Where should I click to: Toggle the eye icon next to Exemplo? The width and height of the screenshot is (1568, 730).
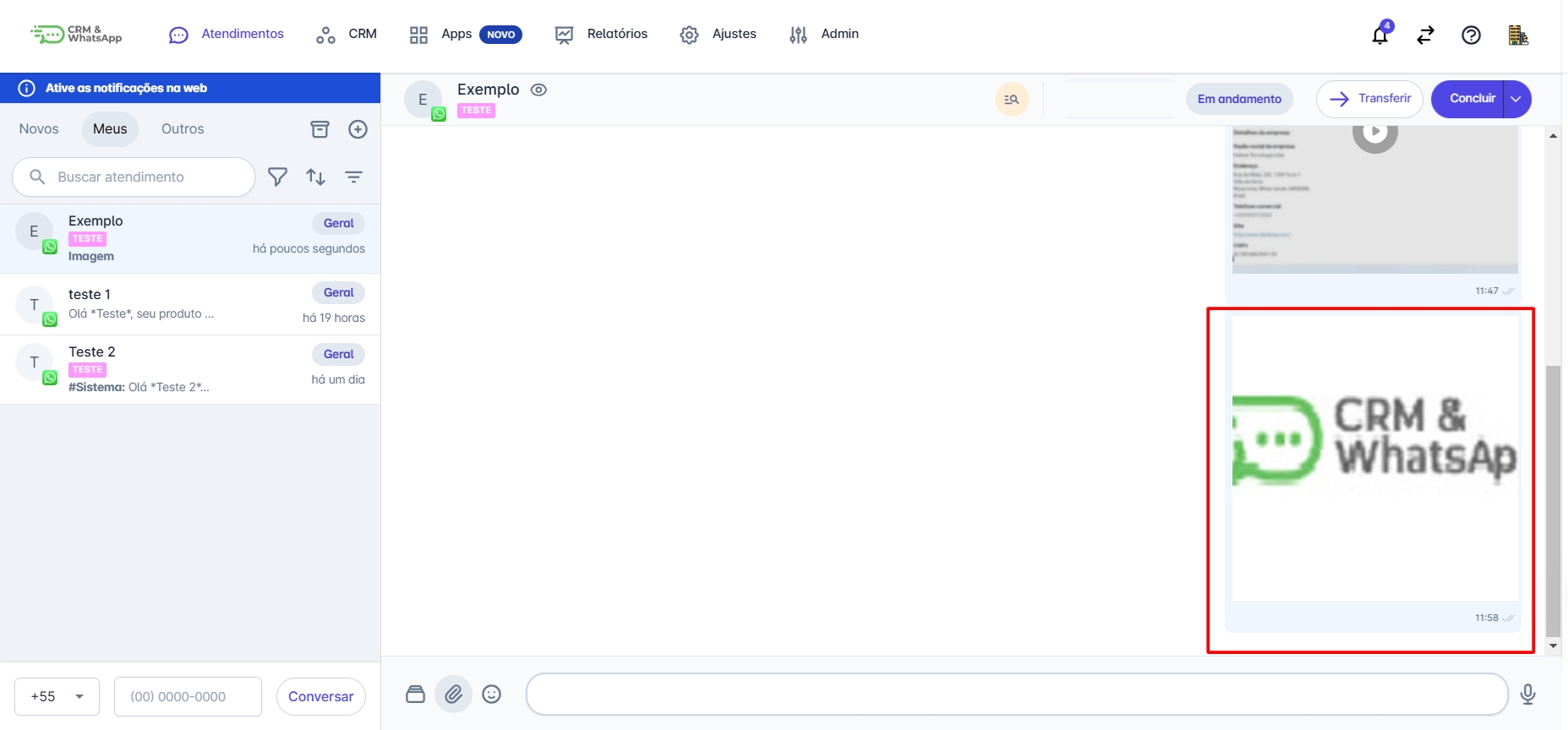pos(538,90)
